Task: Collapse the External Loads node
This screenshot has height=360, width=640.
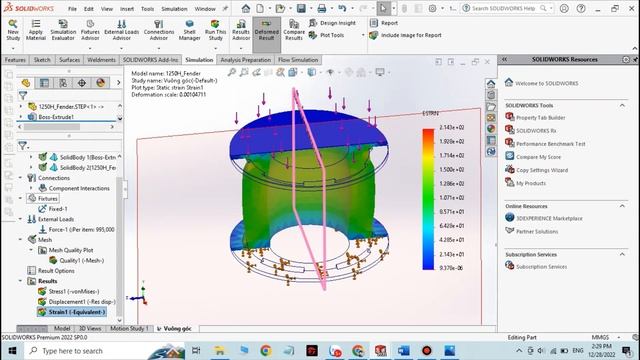Action: (20, 219)
